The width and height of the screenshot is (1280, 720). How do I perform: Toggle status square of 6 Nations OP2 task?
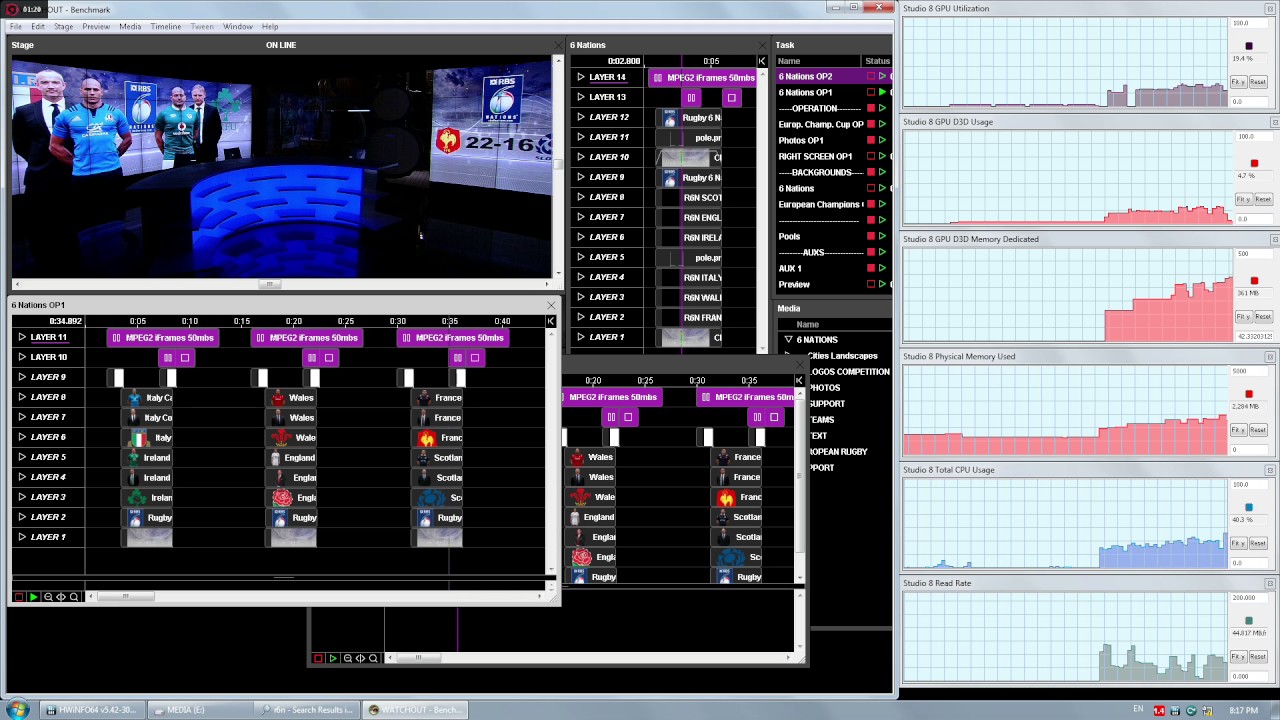[870, 77]
